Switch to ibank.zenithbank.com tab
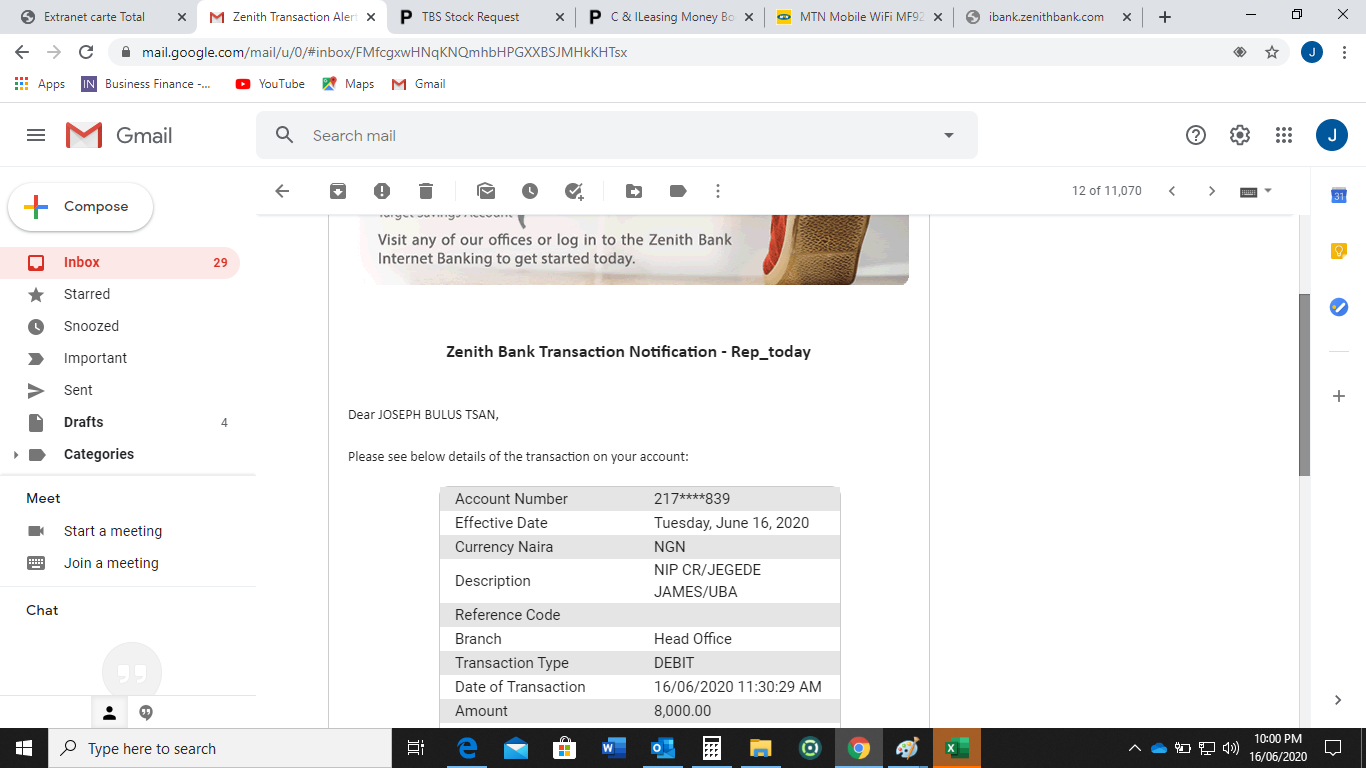Screen dimensions: 1366x768 click(x=1047, y=17)
